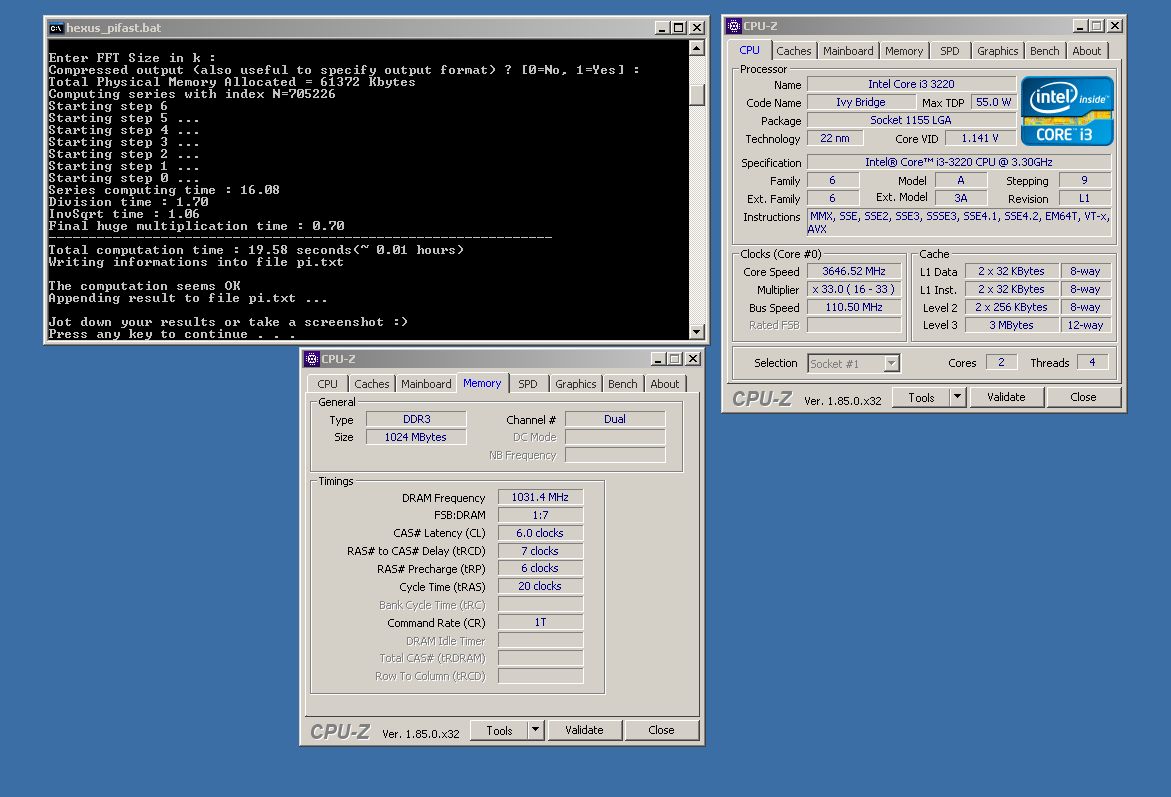Click FSB:DRAM value '1:7'

tap(540, 515)
